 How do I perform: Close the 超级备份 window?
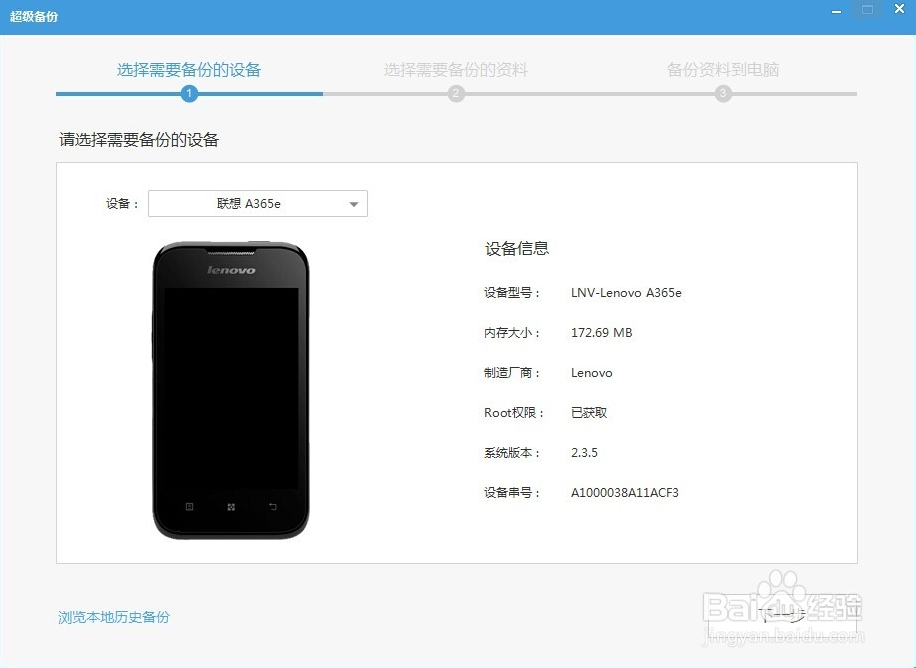point(900,9)
